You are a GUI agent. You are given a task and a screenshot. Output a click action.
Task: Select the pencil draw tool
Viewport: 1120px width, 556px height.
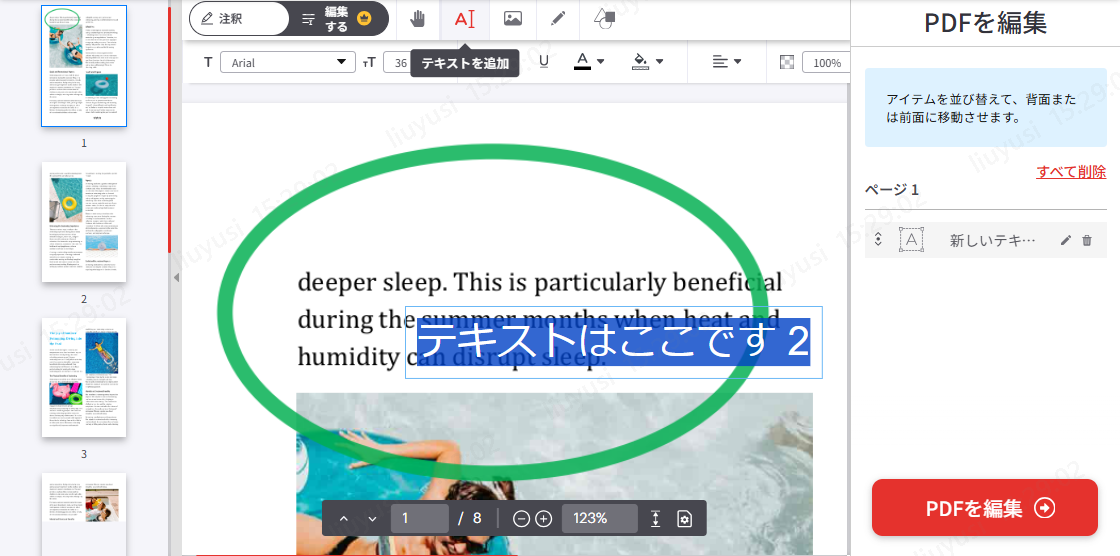point(558,19)
